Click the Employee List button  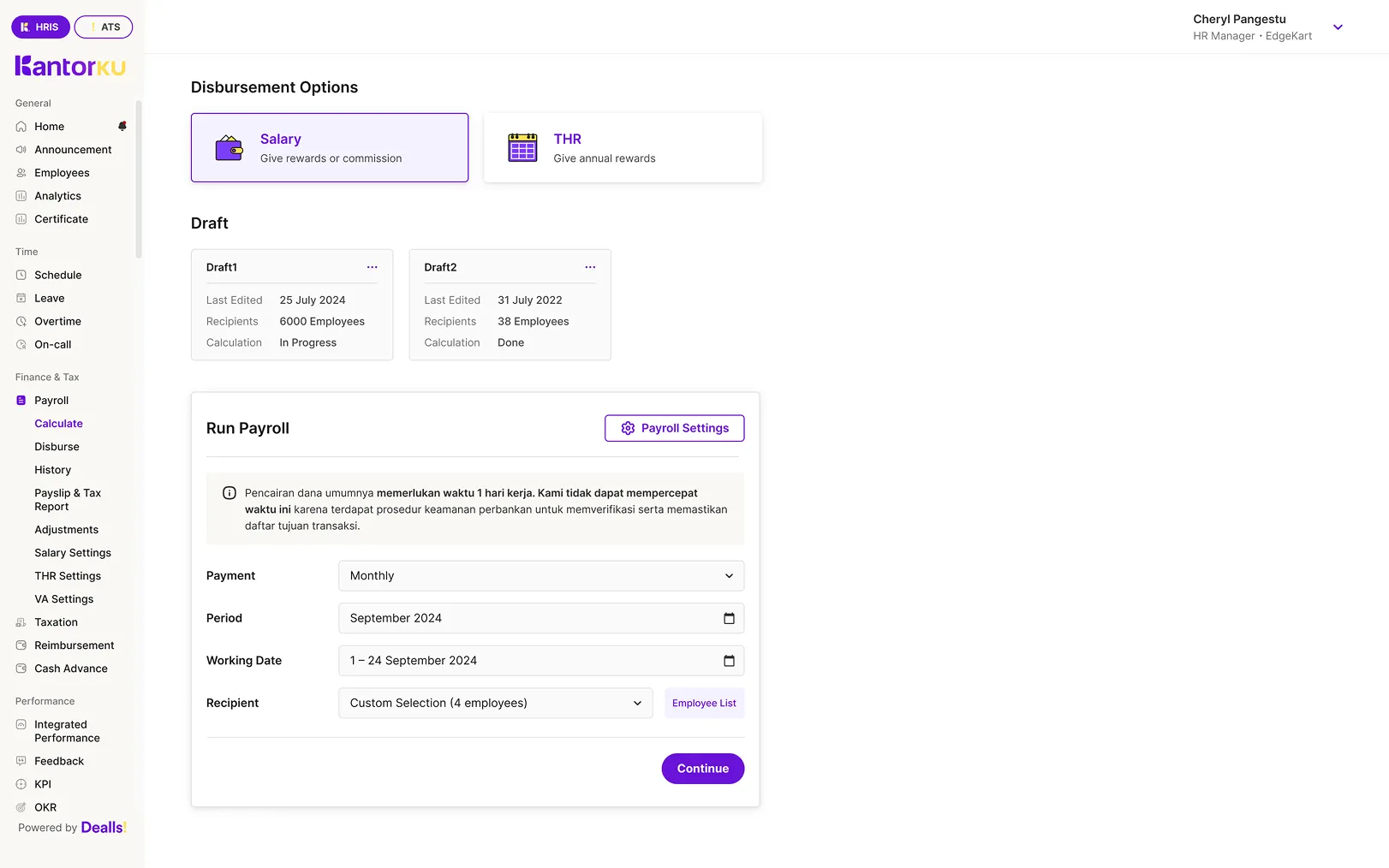[x=704, y=703]
